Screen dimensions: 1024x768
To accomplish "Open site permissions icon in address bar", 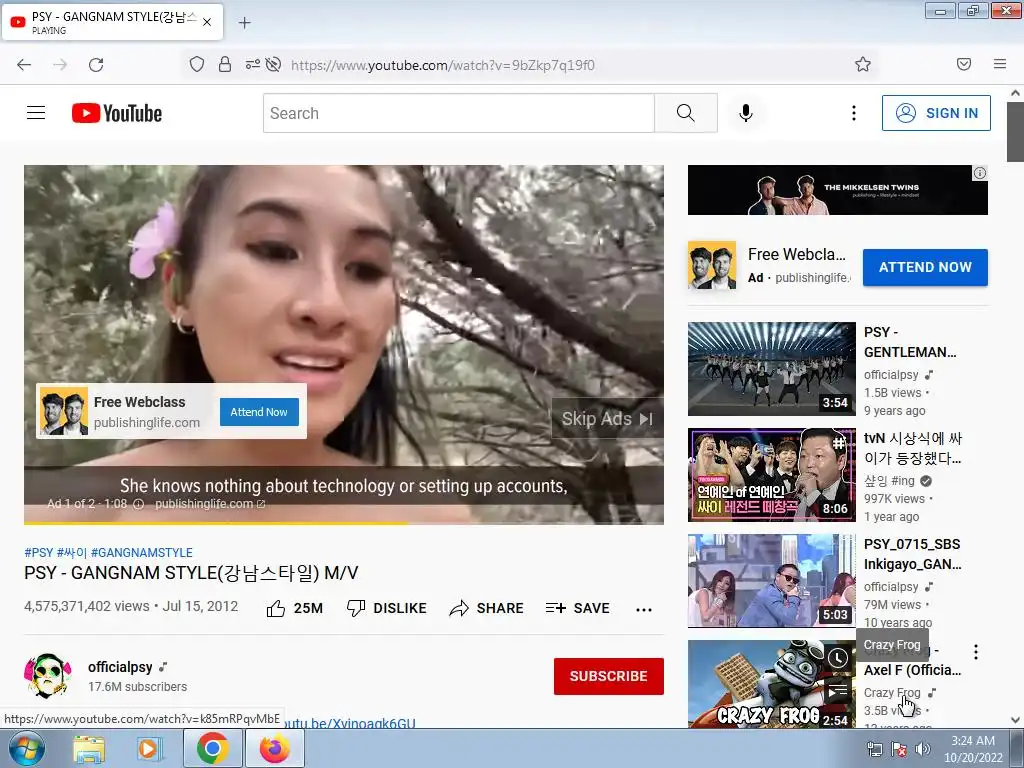I will [252, 64].
